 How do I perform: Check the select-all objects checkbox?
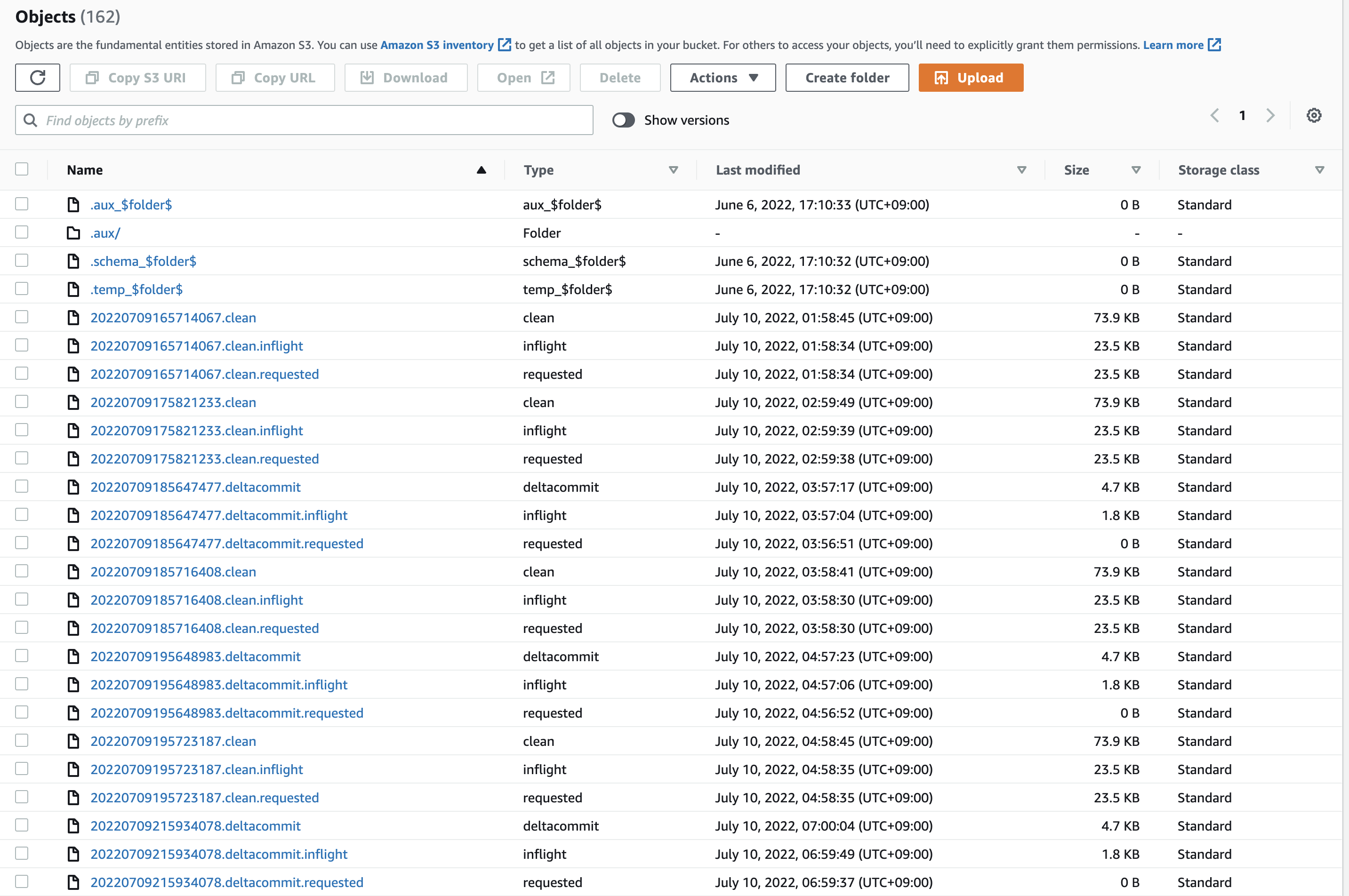pyautogui.click(x=22, y=169)
